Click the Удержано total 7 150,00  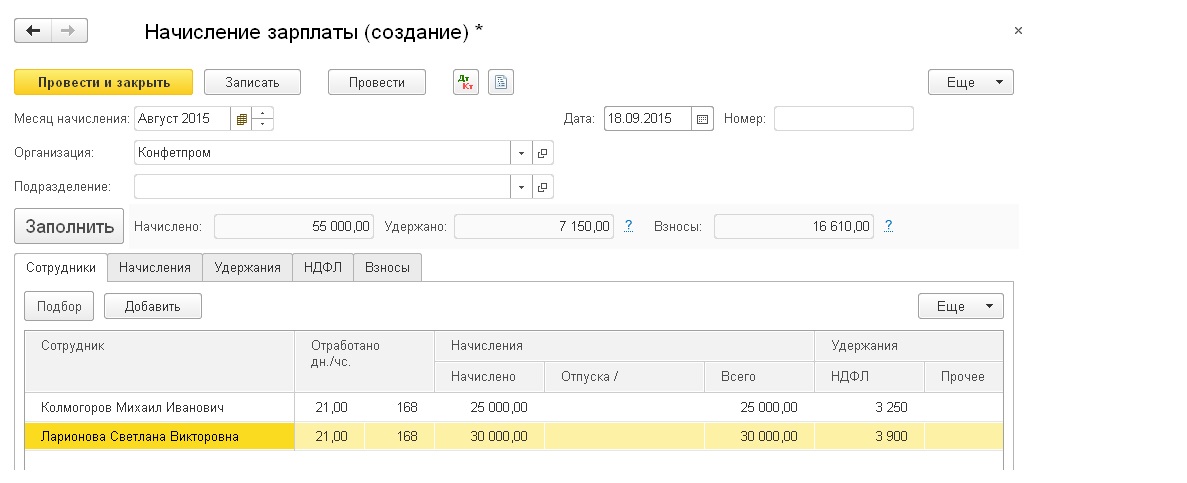click(x=533, y=226)
